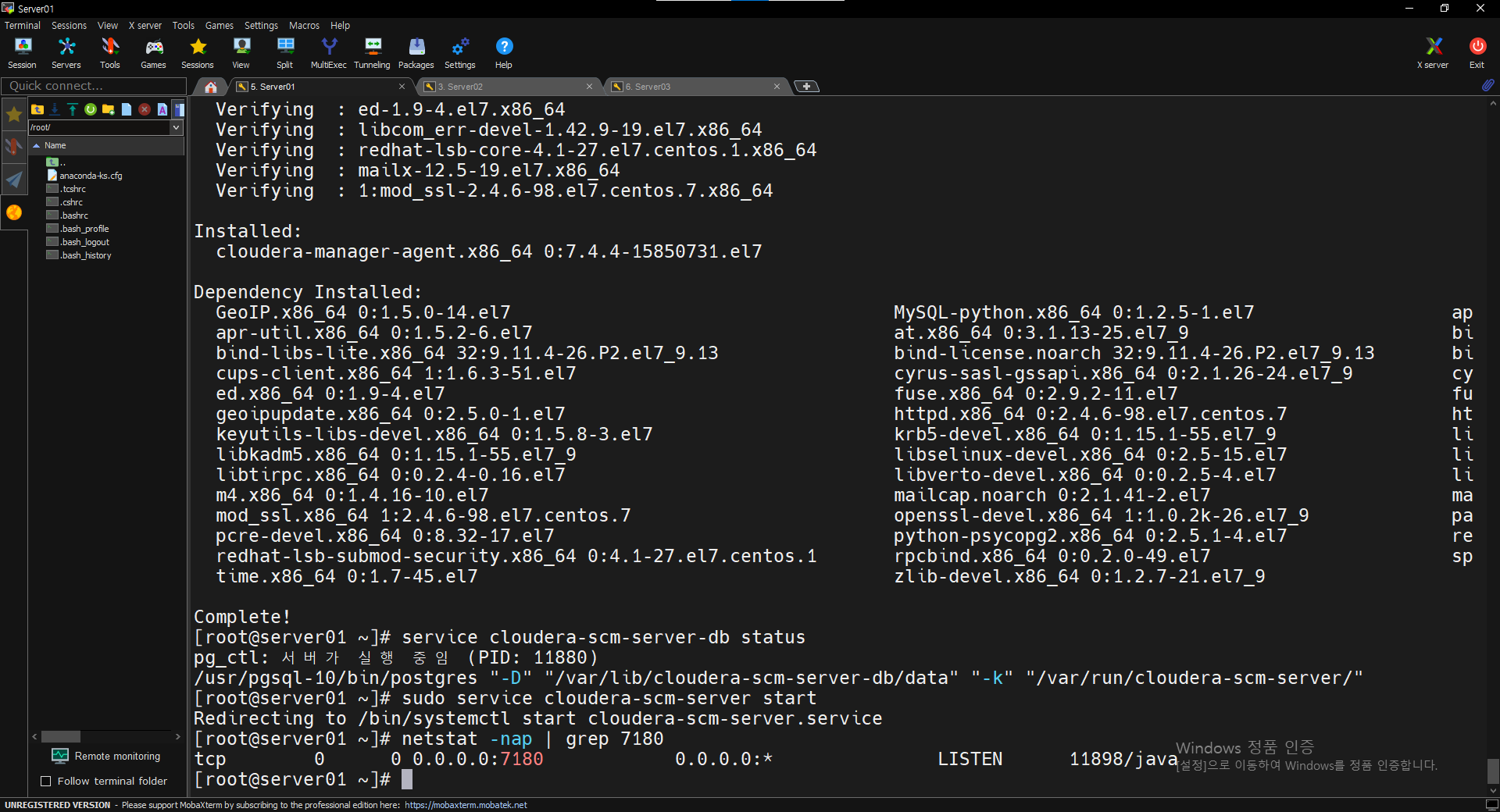The image size is (1500, 812).
Task: Click the Quick connect input field
Action: click(x=93, y=86)
